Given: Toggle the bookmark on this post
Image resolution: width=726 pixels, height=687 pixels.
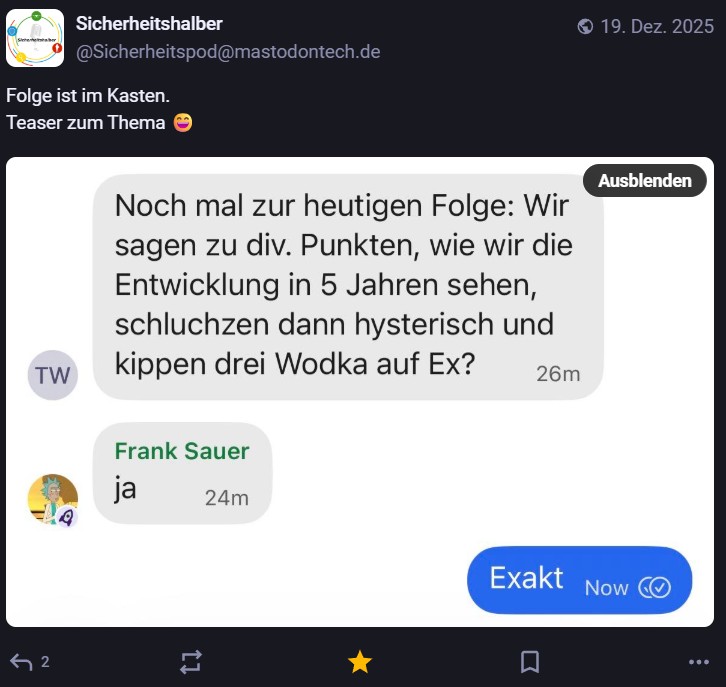Looking at the screenshot, I should coord(530,661).
